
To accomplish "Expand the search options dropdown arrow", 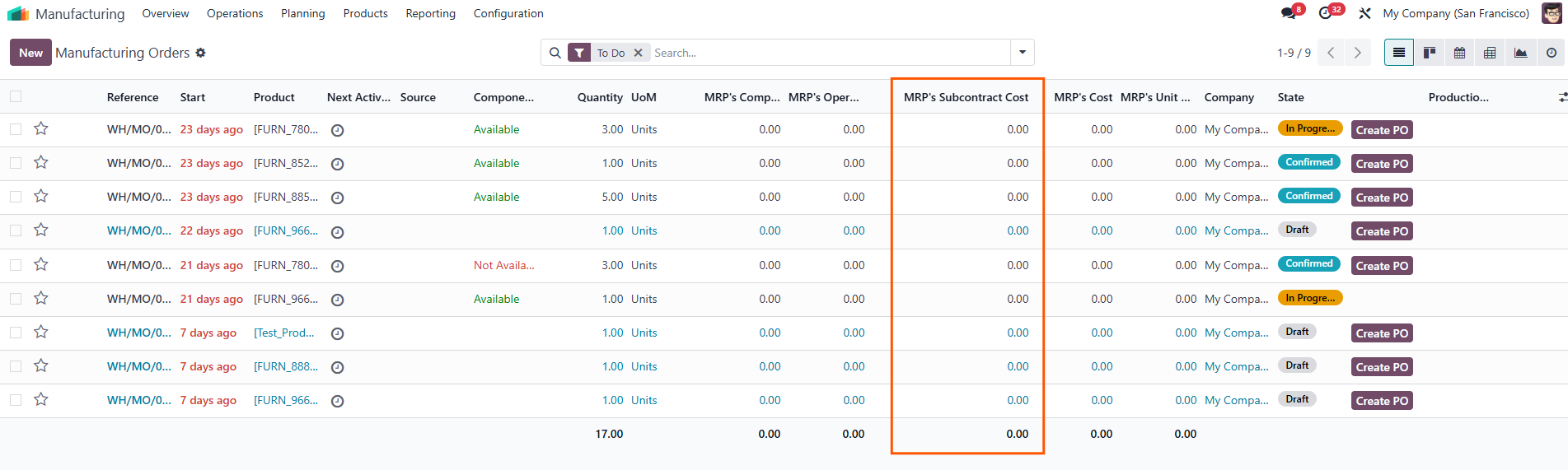I will click(1022, 53).
